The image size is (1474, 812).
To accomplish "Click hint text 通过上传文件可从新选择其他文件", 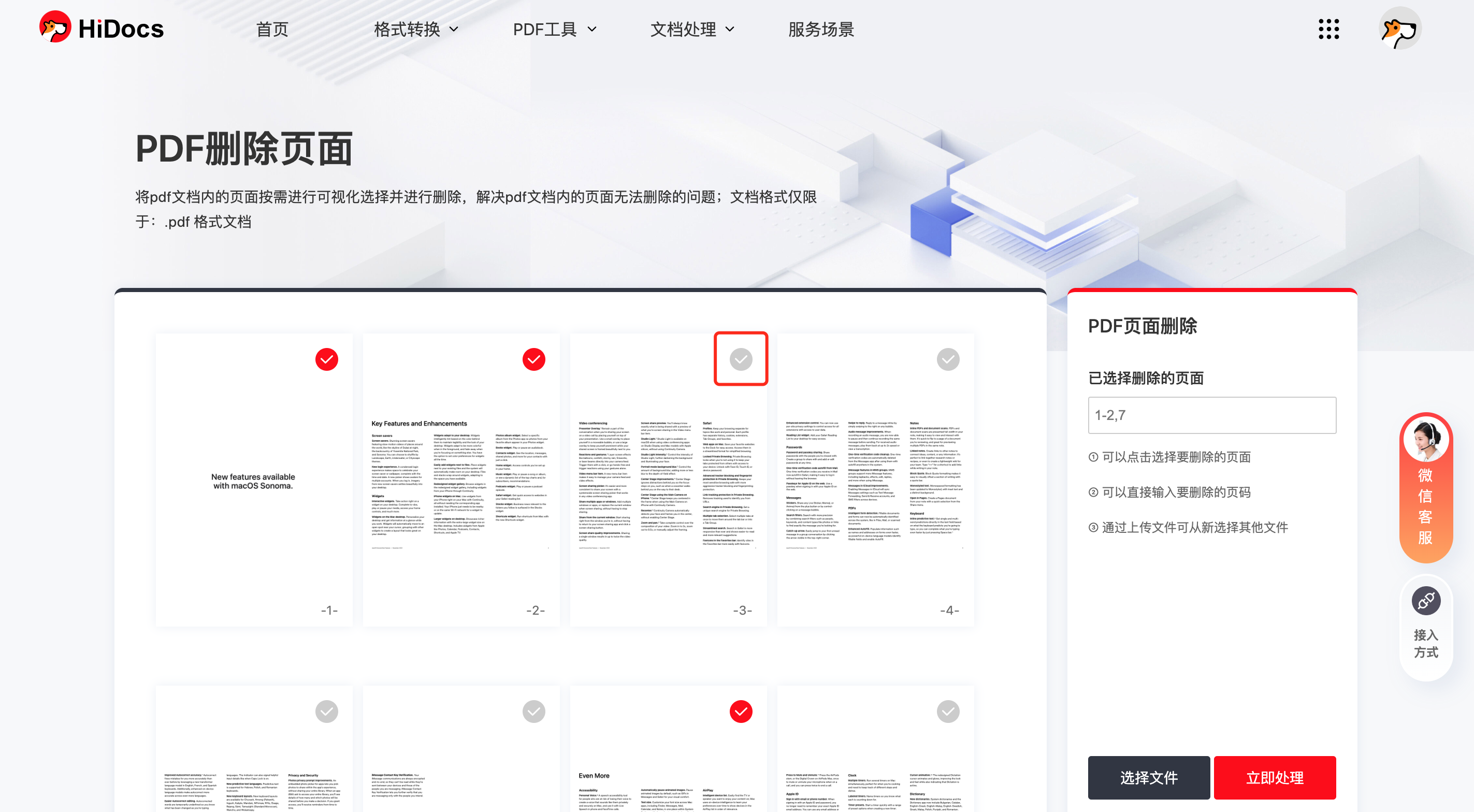I will 1195,527.
